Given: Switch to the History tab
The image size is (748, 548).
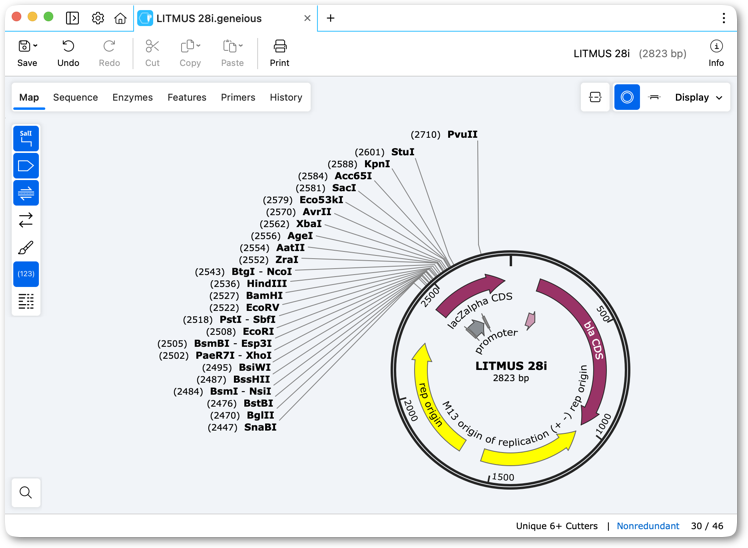Looking at the screenshot, I should click(x=286, y=97).
